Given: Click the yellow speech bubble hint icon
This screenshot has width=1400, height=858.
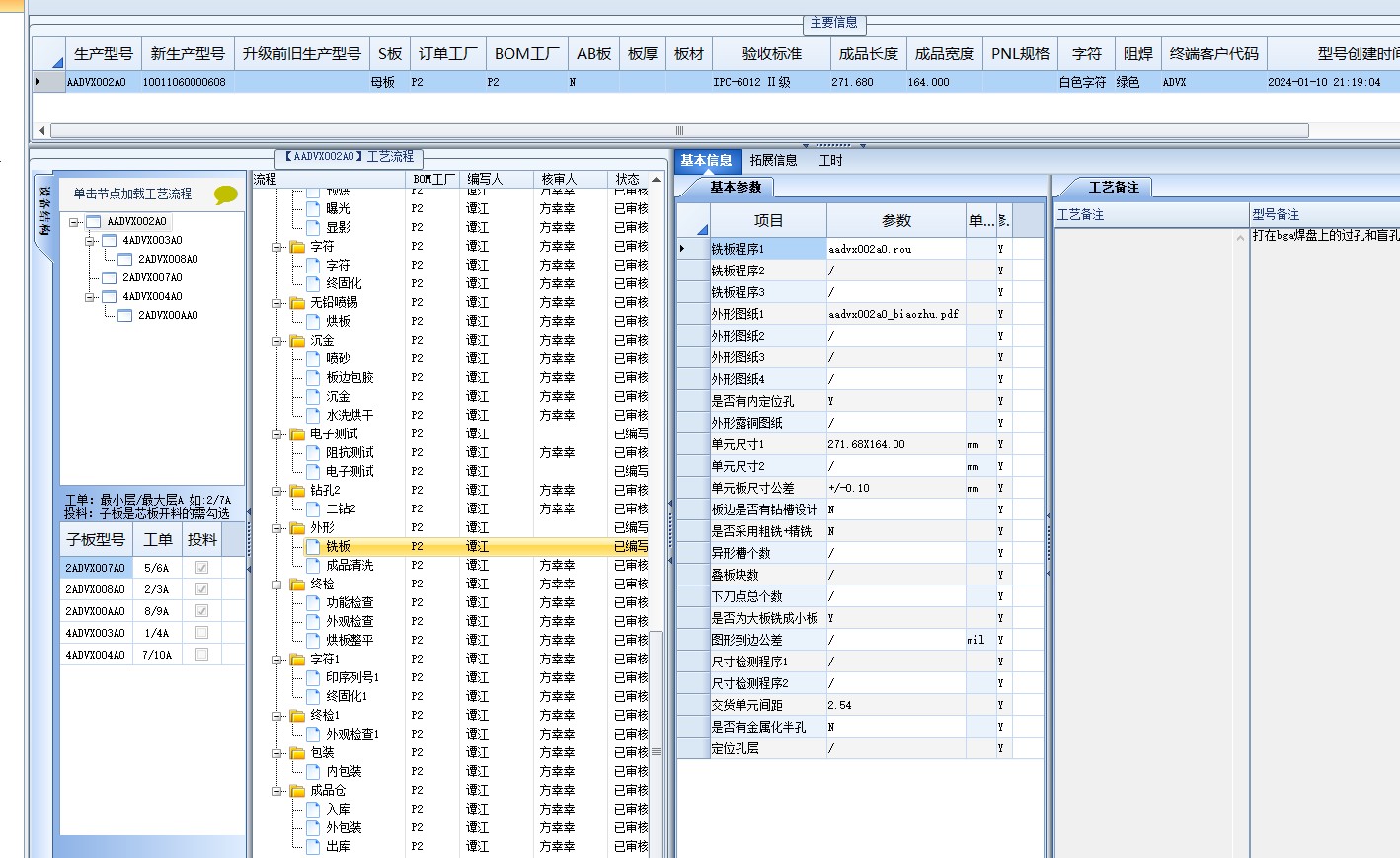Looking at the screenshot, I should [226, 195].
